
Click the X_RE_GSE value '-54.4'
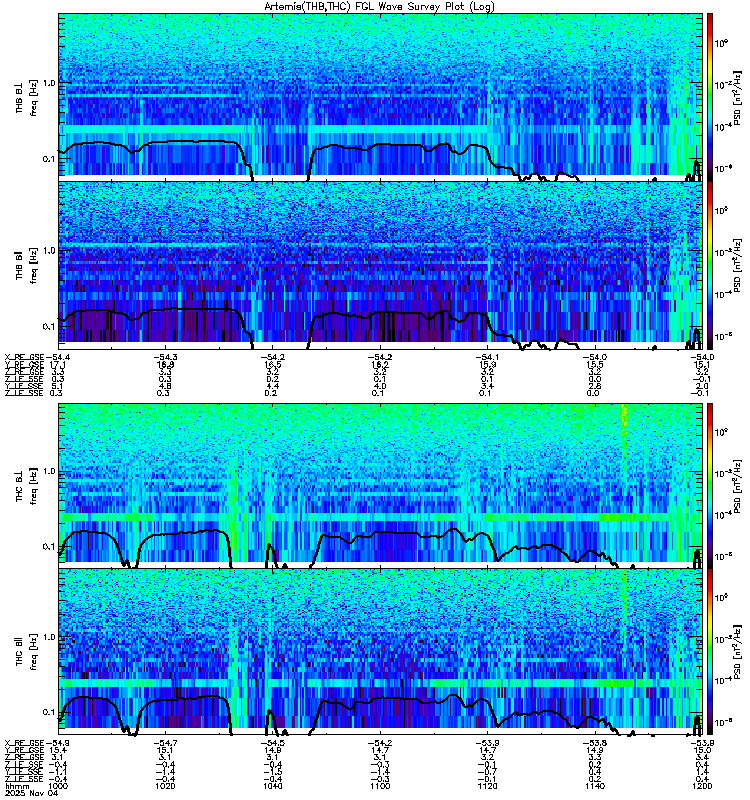[58, 357]
